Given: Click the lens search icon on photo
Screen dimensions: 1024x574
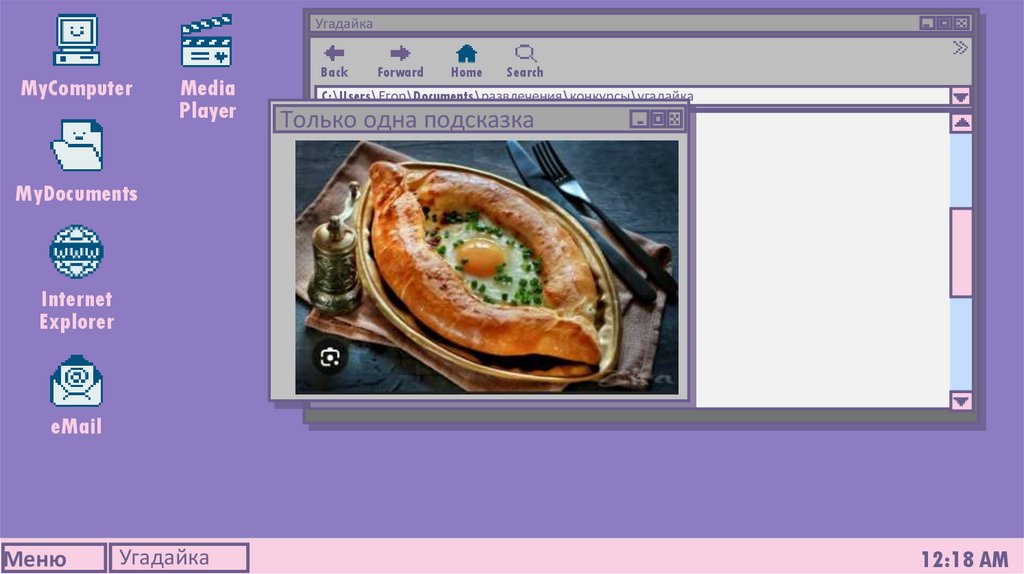Looking at the screenshot, I should tap(330, 357).
